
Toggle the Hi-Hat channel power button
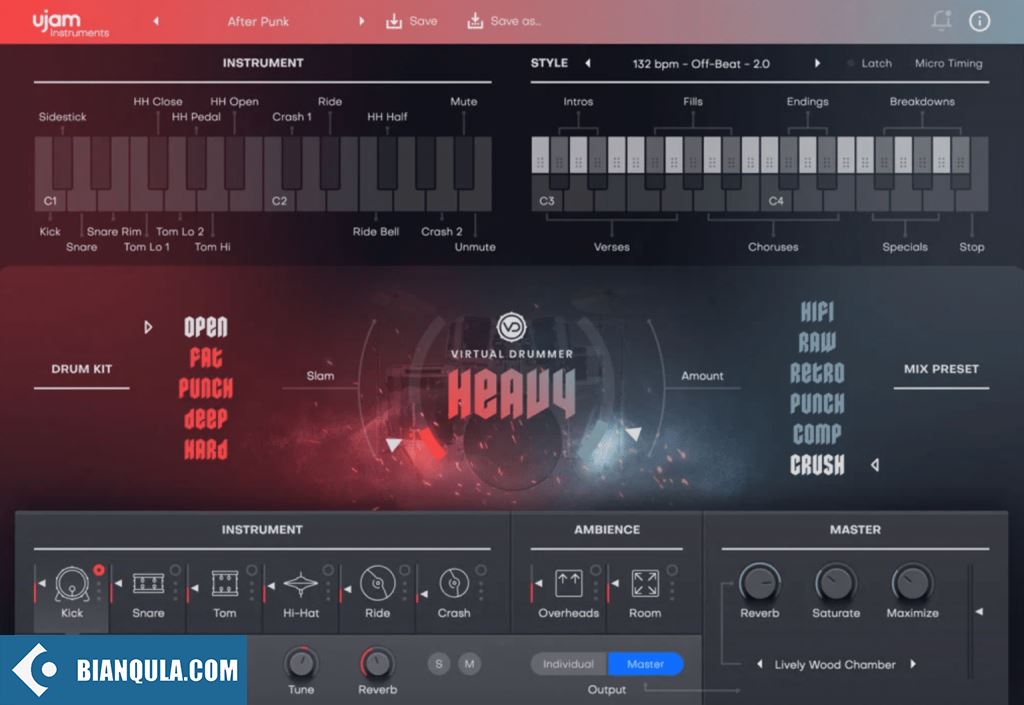click(x=328, y=570)
